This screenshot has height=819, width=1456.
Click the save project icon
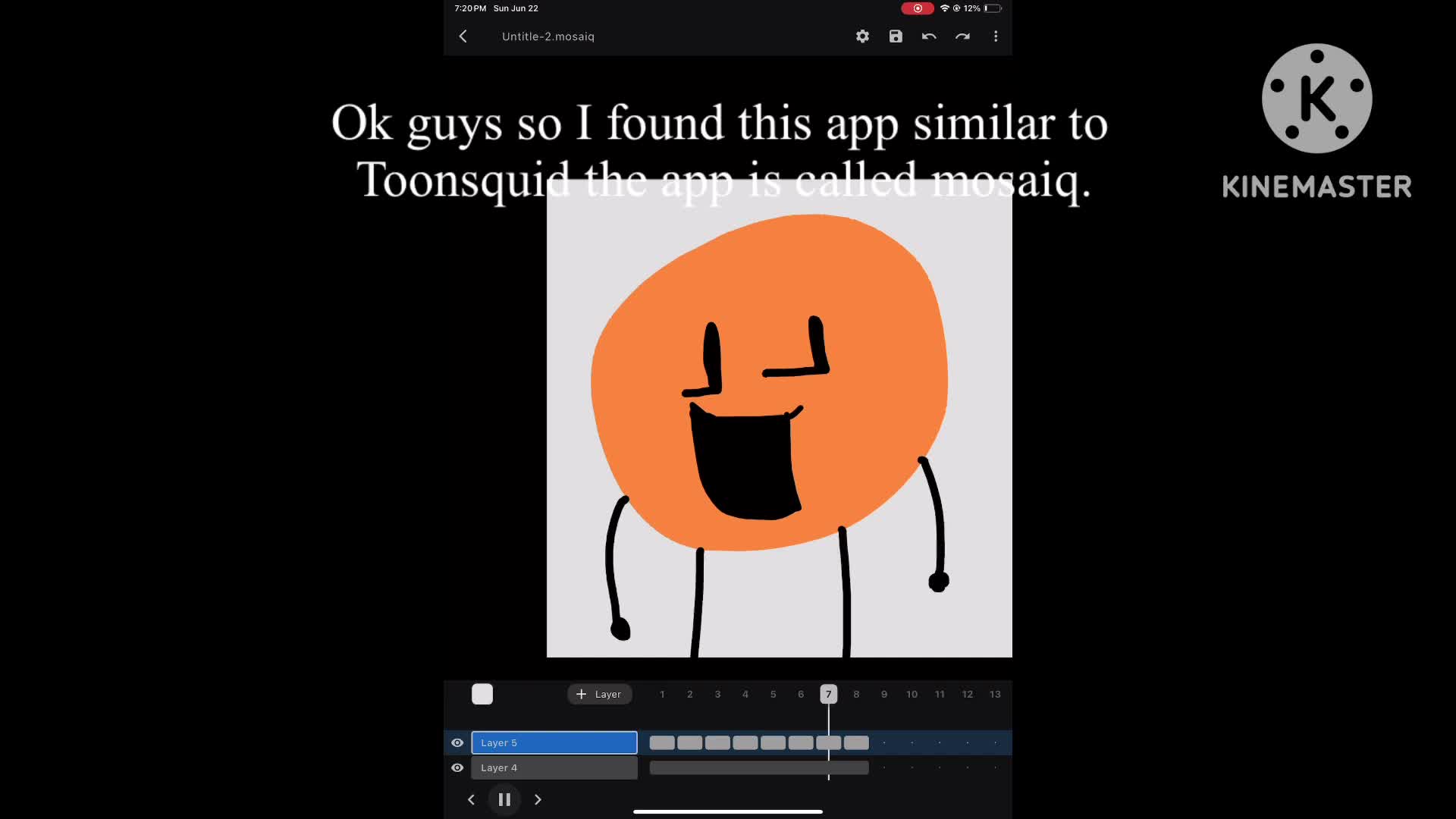[896, 36]
